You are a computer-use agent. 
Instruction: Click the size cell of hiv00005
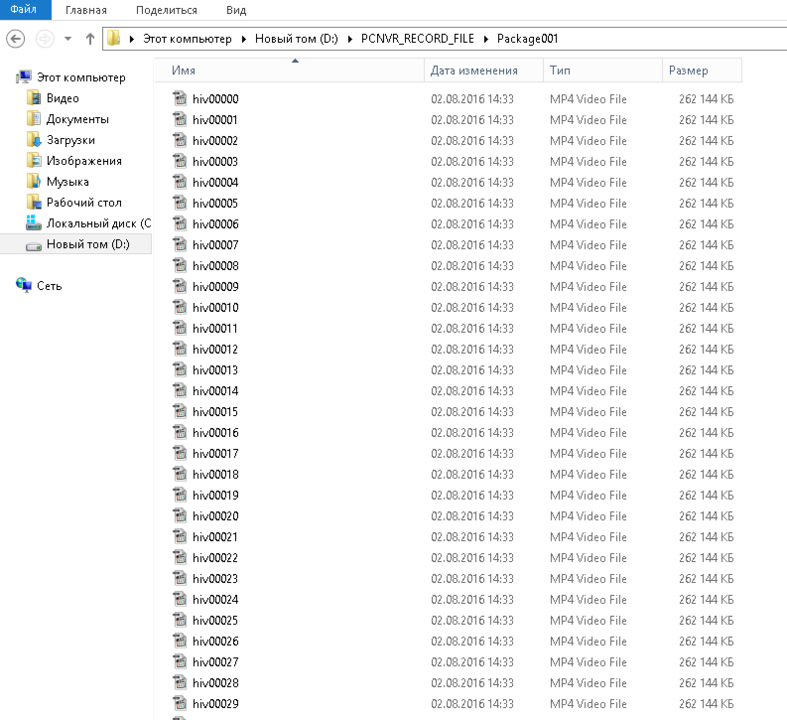[x=706, y=204]
